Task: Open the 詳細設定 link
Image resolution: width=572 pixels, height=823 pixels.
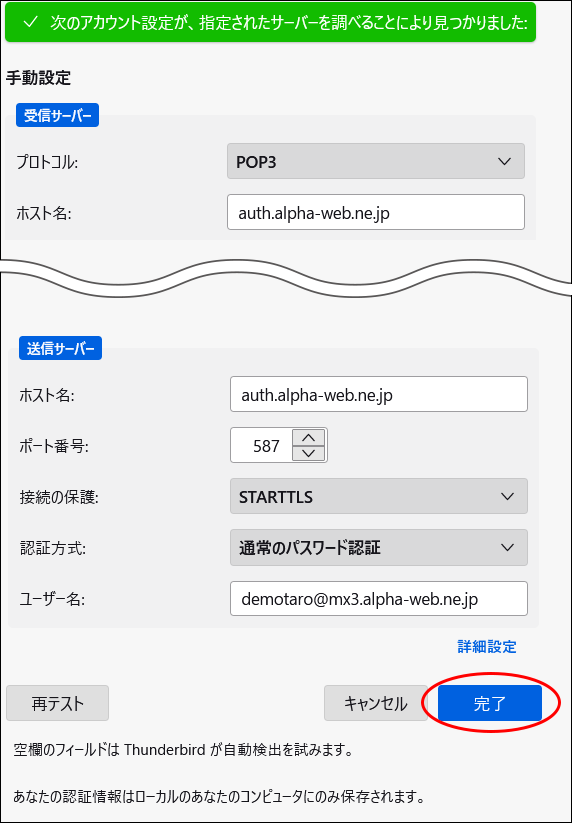Action: click(x=486, y=647)
